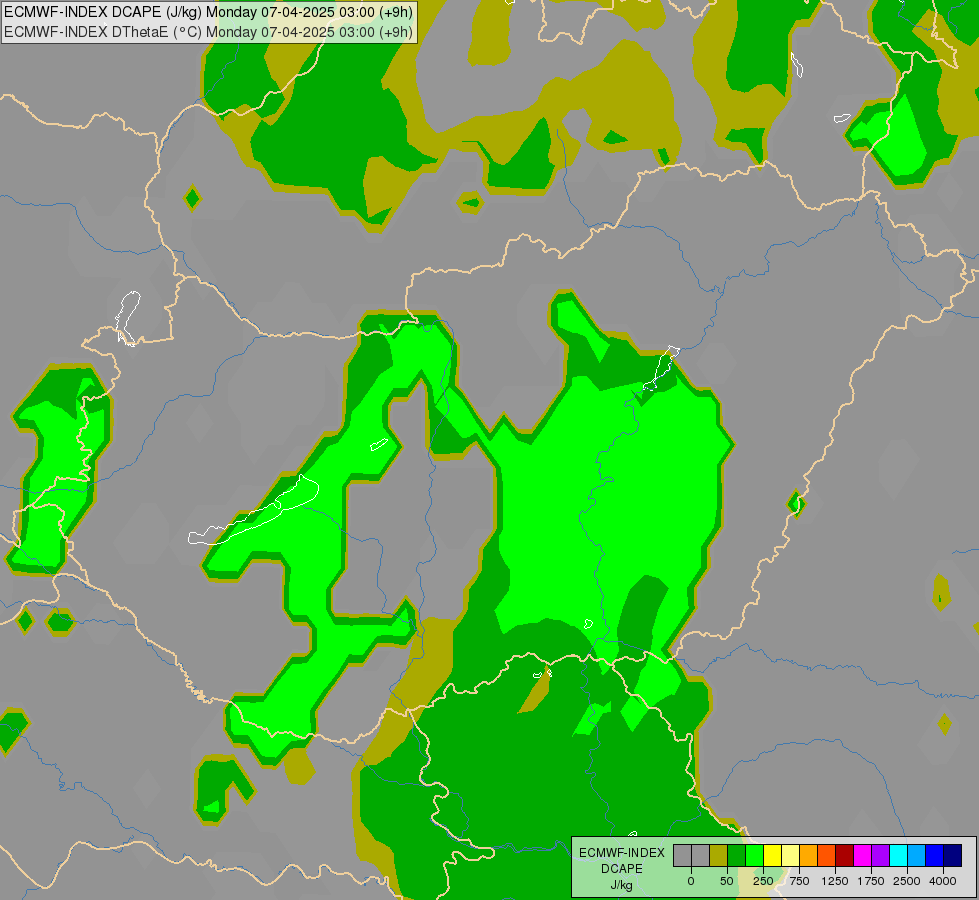Select the purple legend swatch
979x900 pixels.
point(880,855)
